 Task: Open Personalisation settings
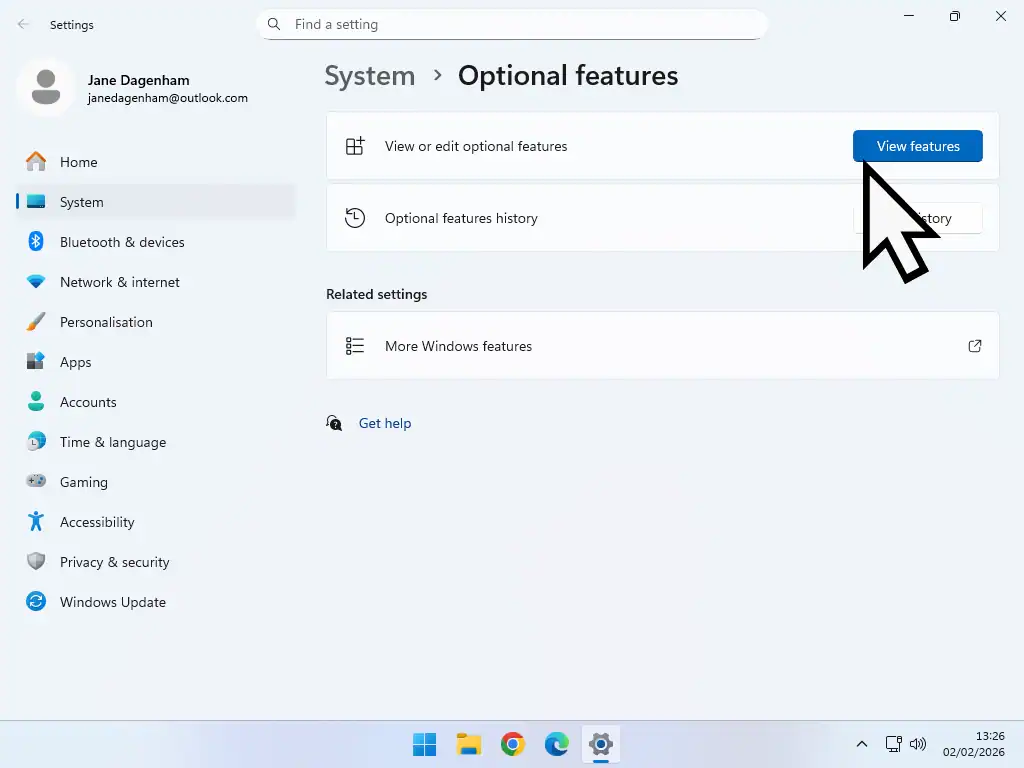[107, 322]
